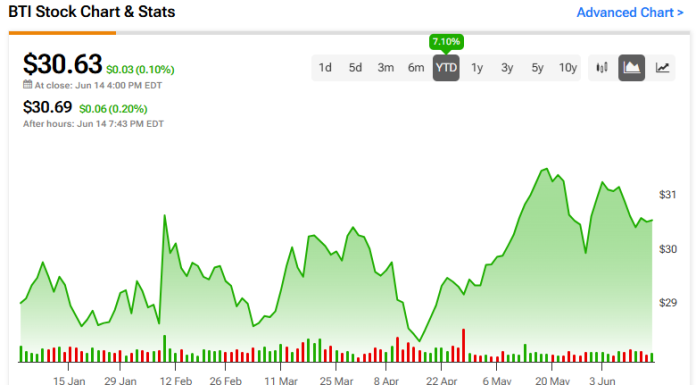
Task: Click the 7.10% YTD performance badge
Action: tap(446, 42)
